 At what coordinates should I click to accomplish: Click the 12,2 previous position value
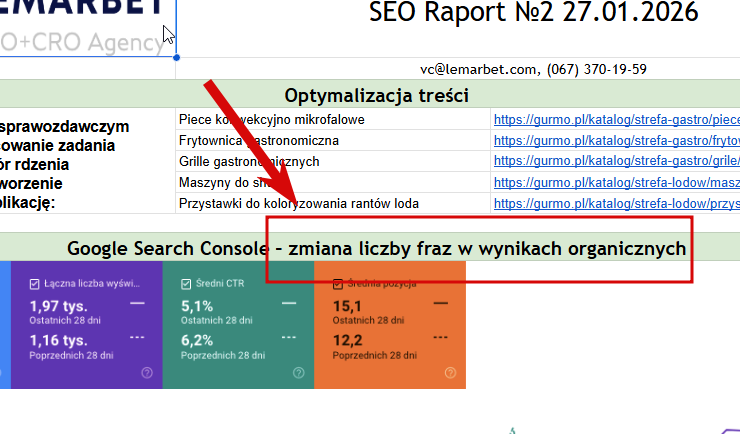[x=347, y=340]
